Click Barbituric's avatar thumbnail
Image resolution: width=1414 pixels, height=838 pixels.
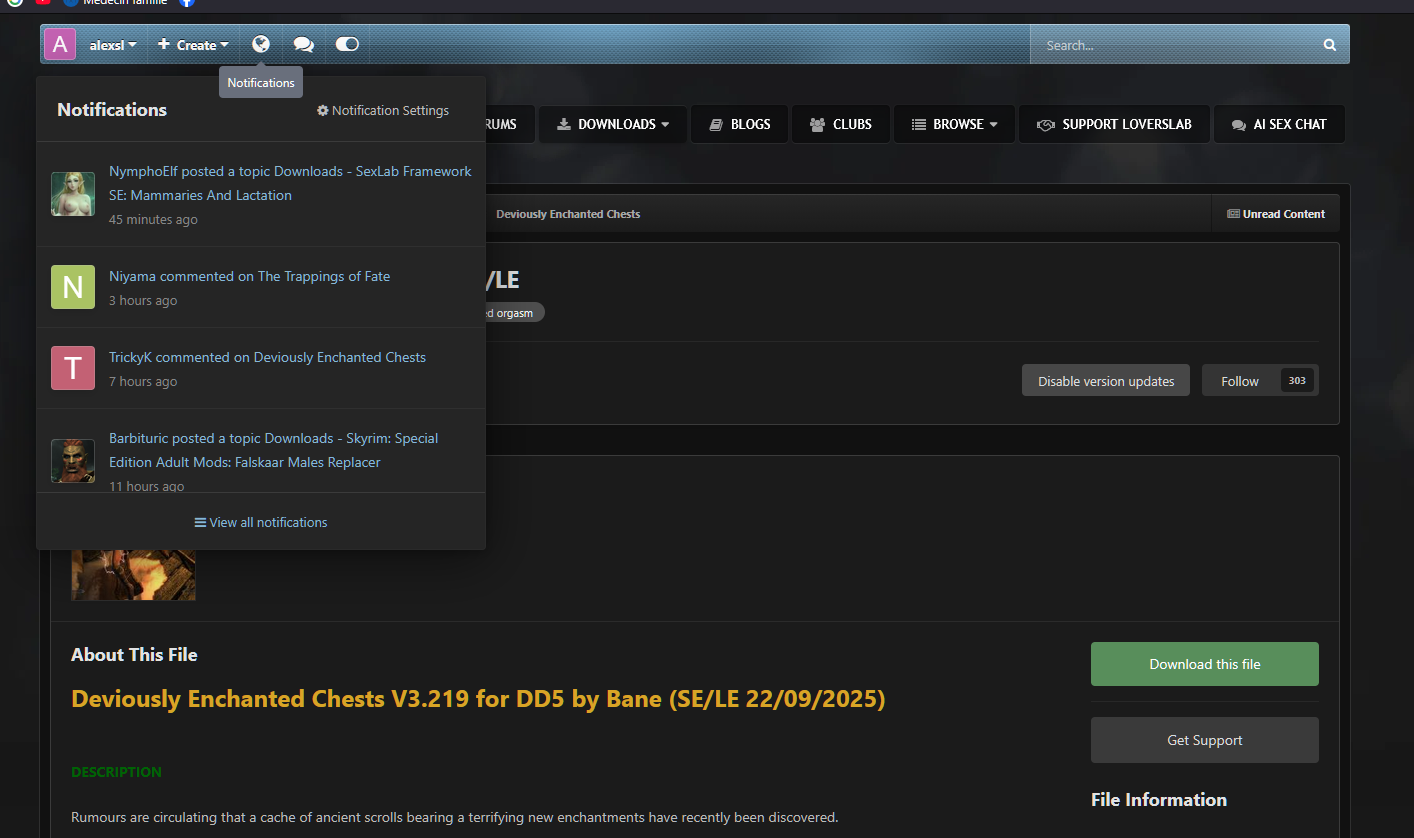tap(73, 461)
